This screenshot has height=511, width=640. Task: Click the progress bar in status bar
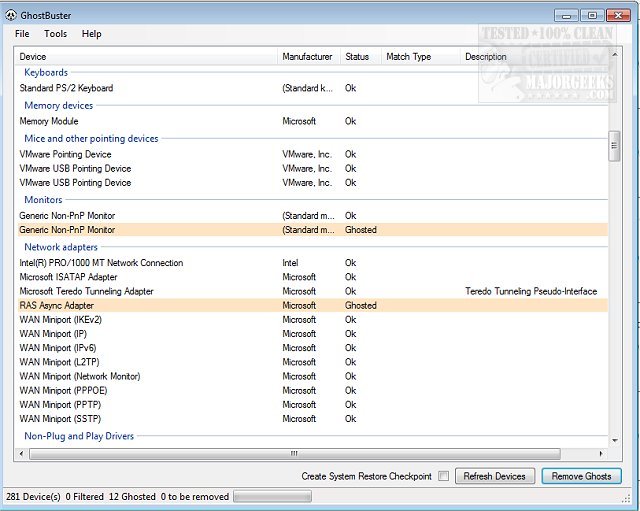(x=271, y=496)
